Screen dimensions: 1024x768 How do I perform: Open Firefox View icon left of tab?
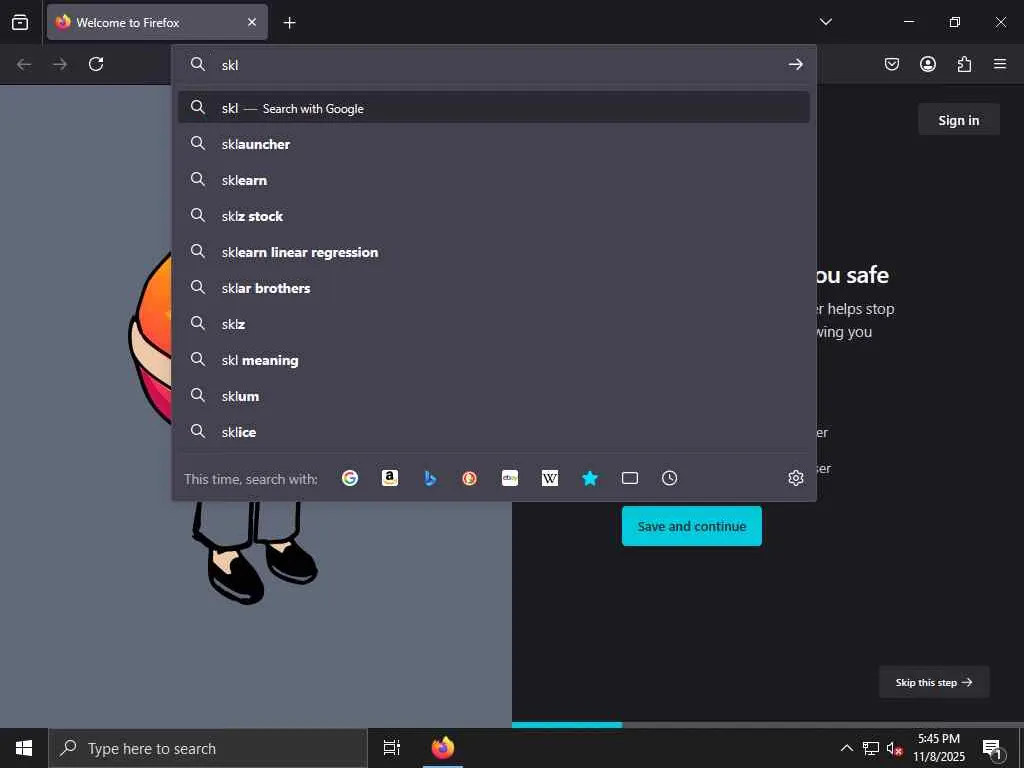(20, 22)
